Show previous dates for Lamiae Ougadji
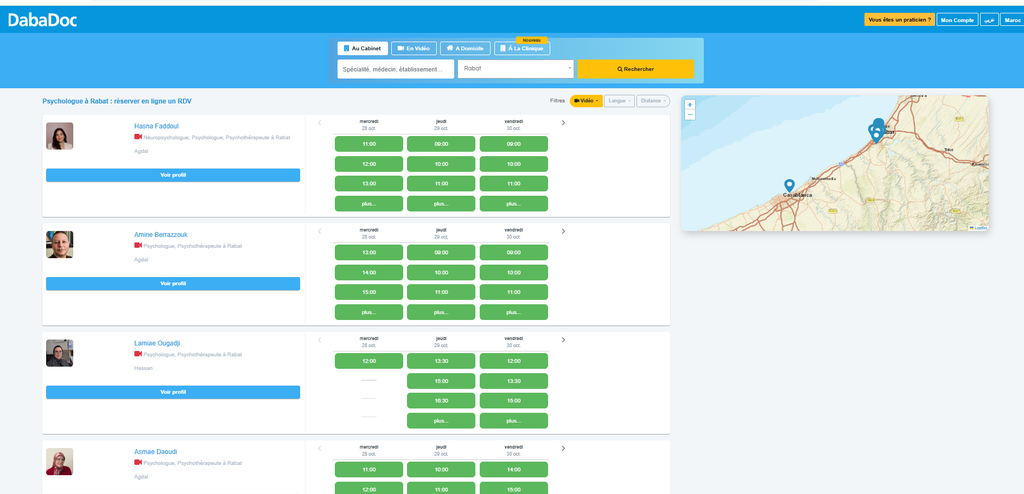The image size is (1024, 494). pyautogui.click(x=319, y=340)
